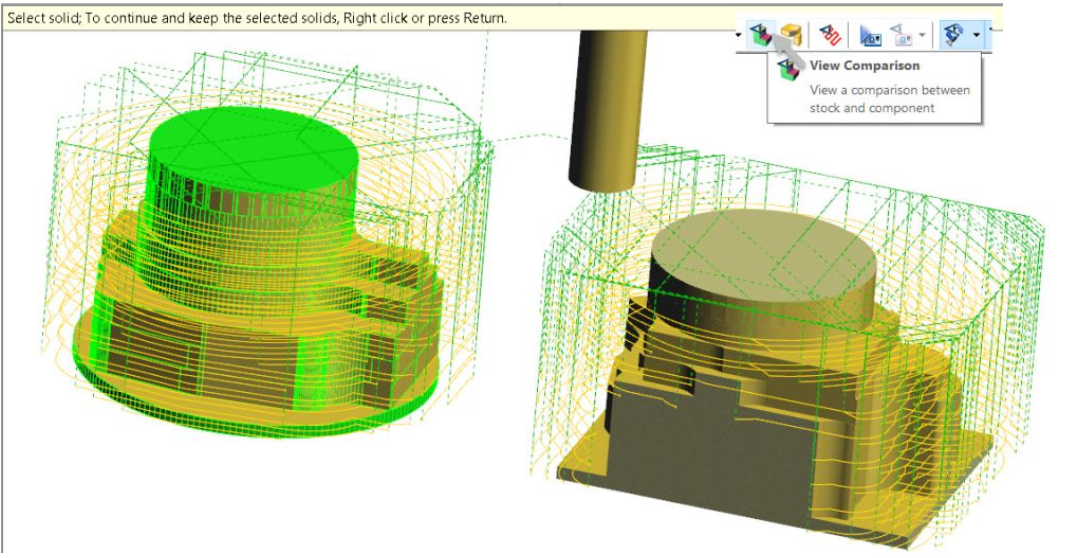This screenshot has height=558, width=1067.
Task: Select the cylindrical cutting tool in viewport
Action: 599,110
